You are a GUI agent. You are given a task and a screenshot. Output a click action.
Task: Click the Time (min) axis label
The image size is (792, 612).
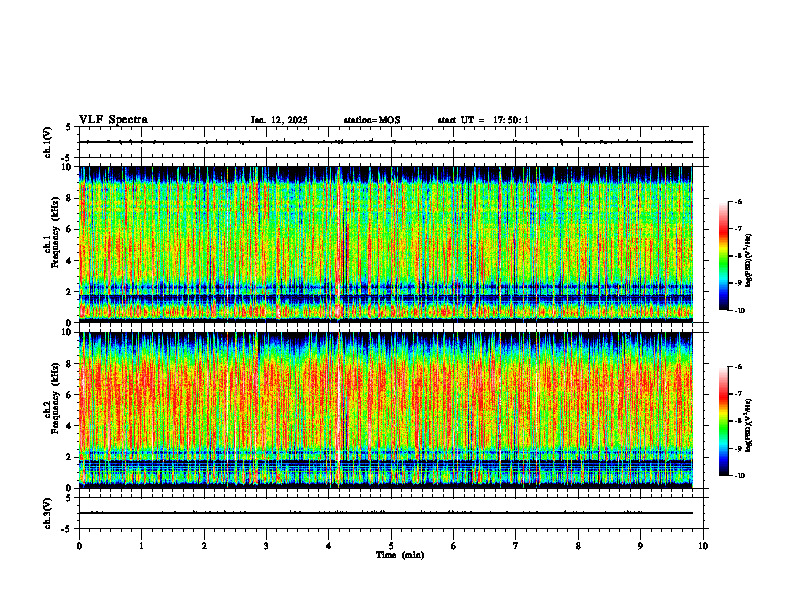click(x=400, y=555)
